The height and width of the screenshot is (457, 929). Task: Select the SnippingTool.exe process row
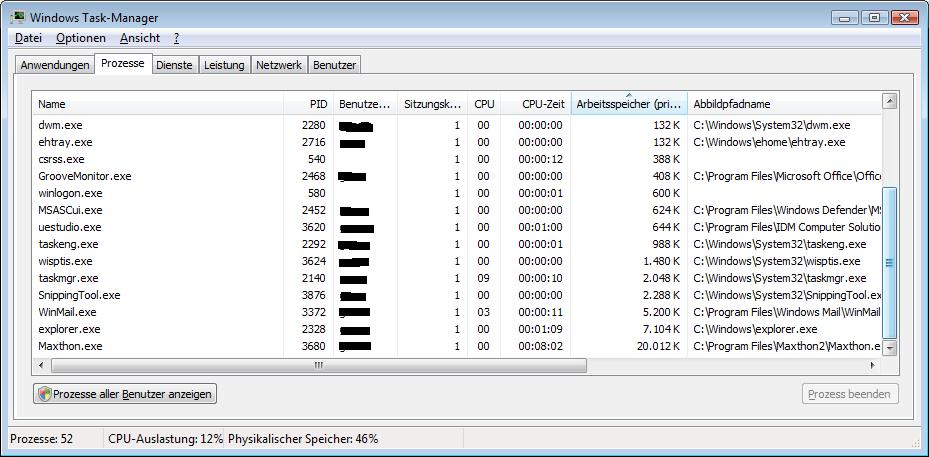pyautogui.click(x=457, y=295)
